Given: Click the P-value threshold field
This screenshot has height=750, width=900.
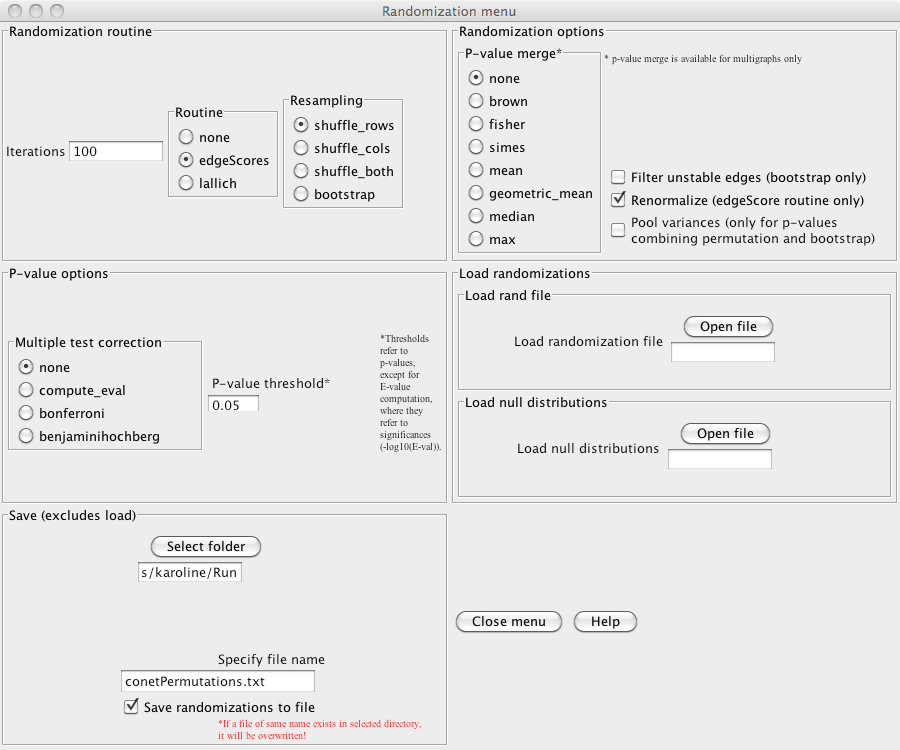Looking at the screenshot, I should click(x=233, y=404).
